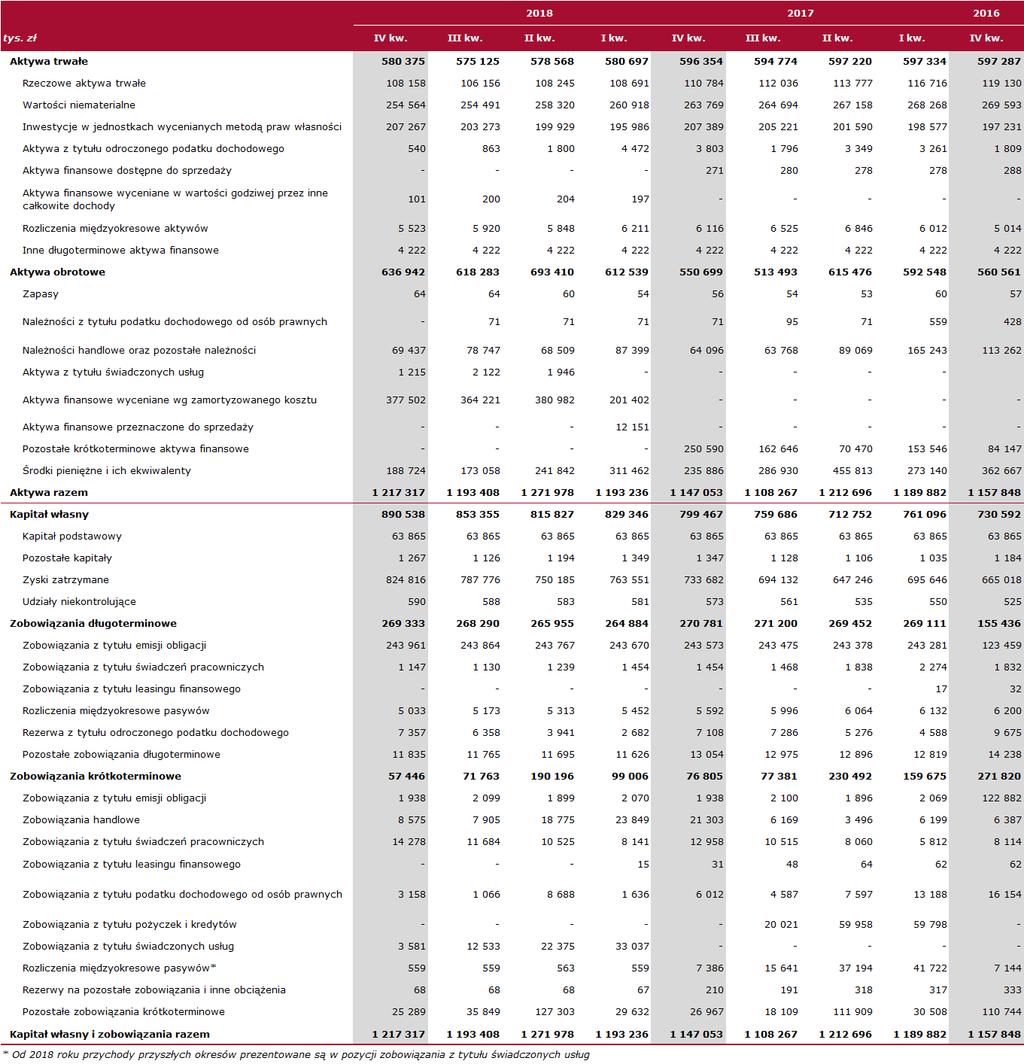The height and width of the screenshot is (1064, 1024).
Task: Click value 165 243 in Należności handlowe row
Action: (928, 350)
